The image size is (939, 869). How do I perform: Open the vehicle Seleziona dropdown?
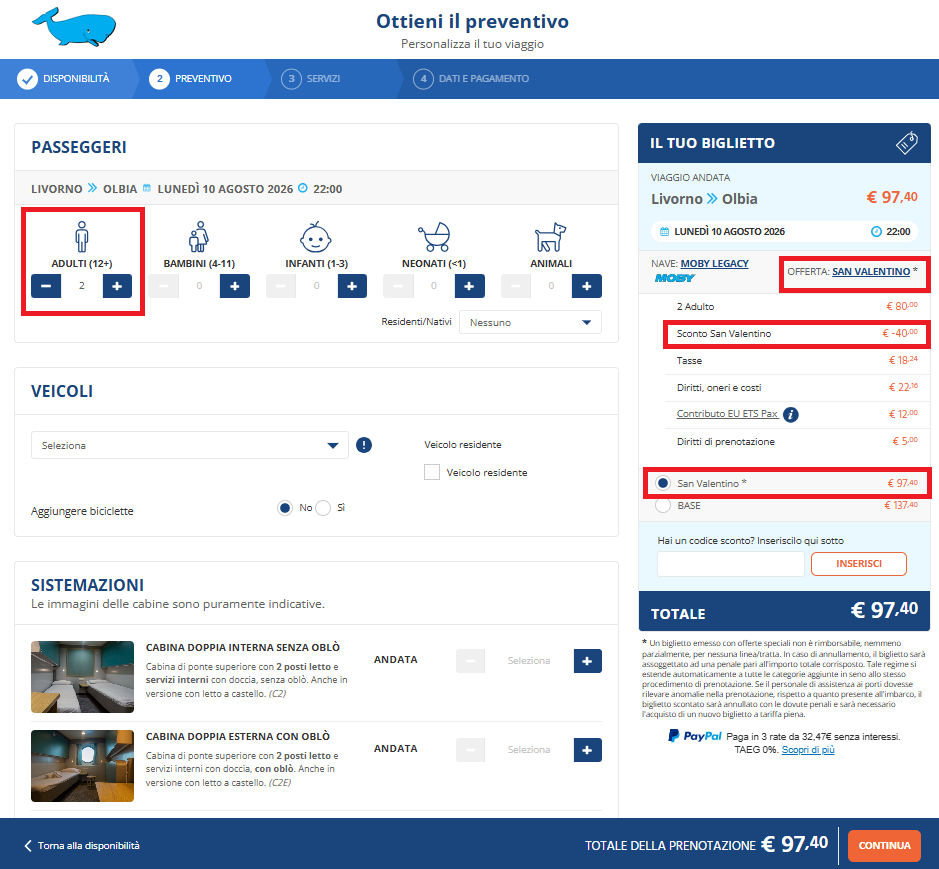pos(190,446)
